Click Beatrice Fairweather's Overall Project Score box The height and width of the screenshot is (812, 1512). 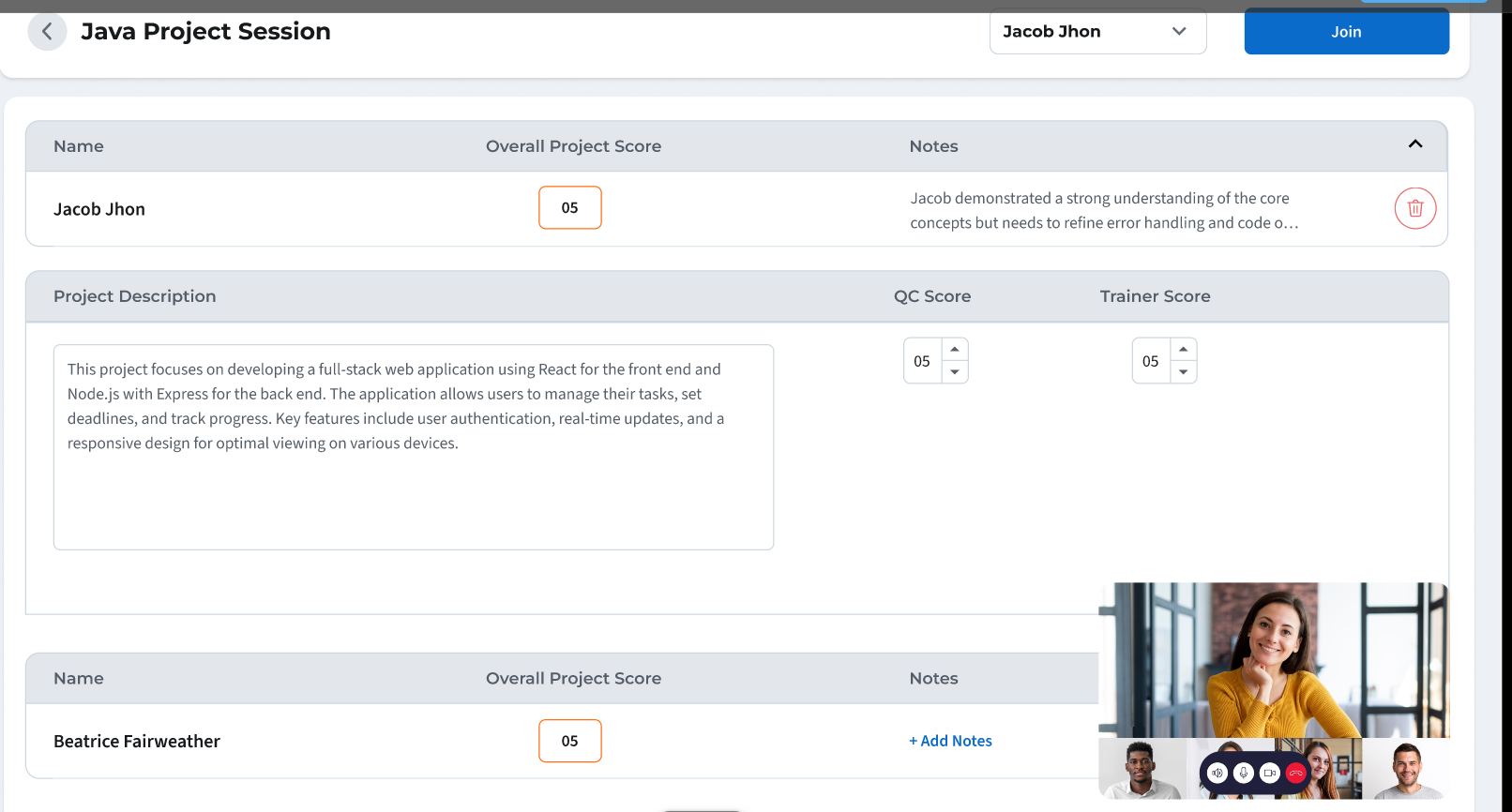pos(570,741)
